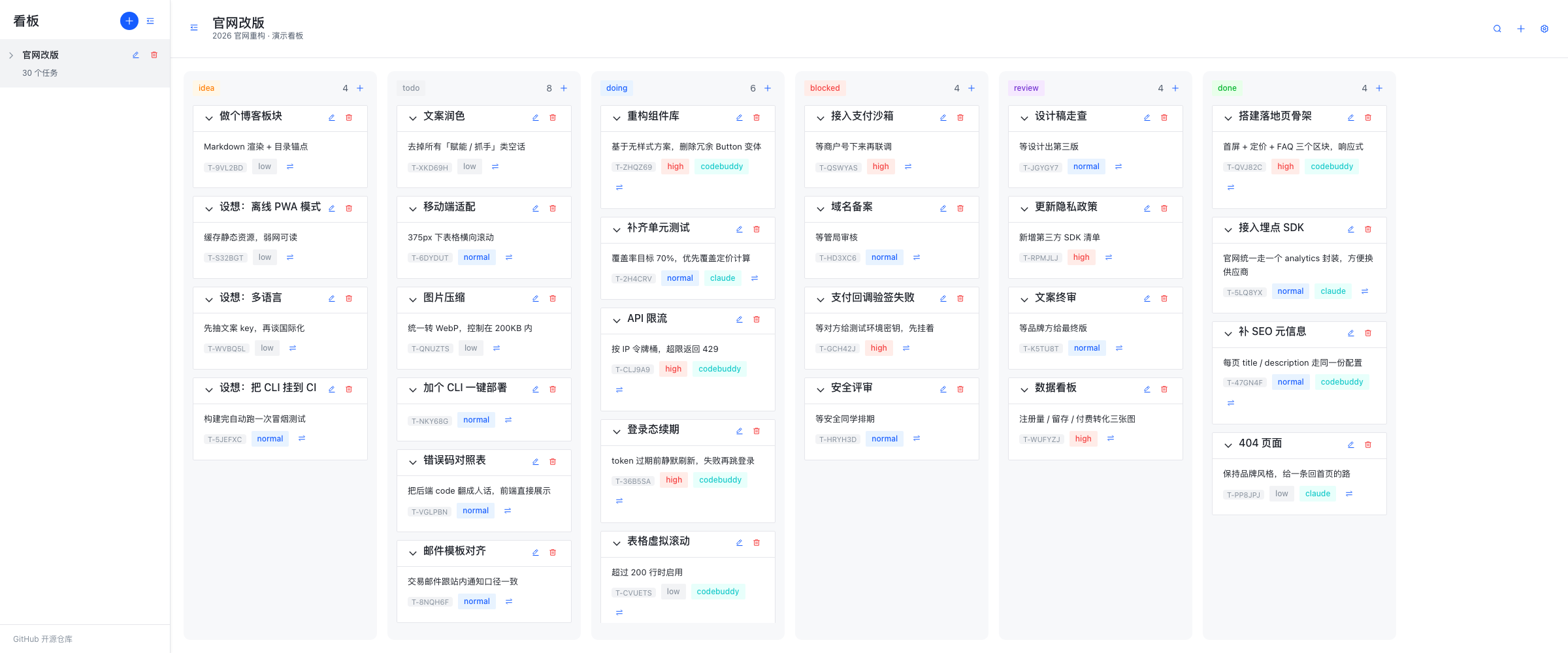Viewport: 1568px width, 653px height.
Task: Move task T-PP8JPJ using swap icon
Action: 1349,494
